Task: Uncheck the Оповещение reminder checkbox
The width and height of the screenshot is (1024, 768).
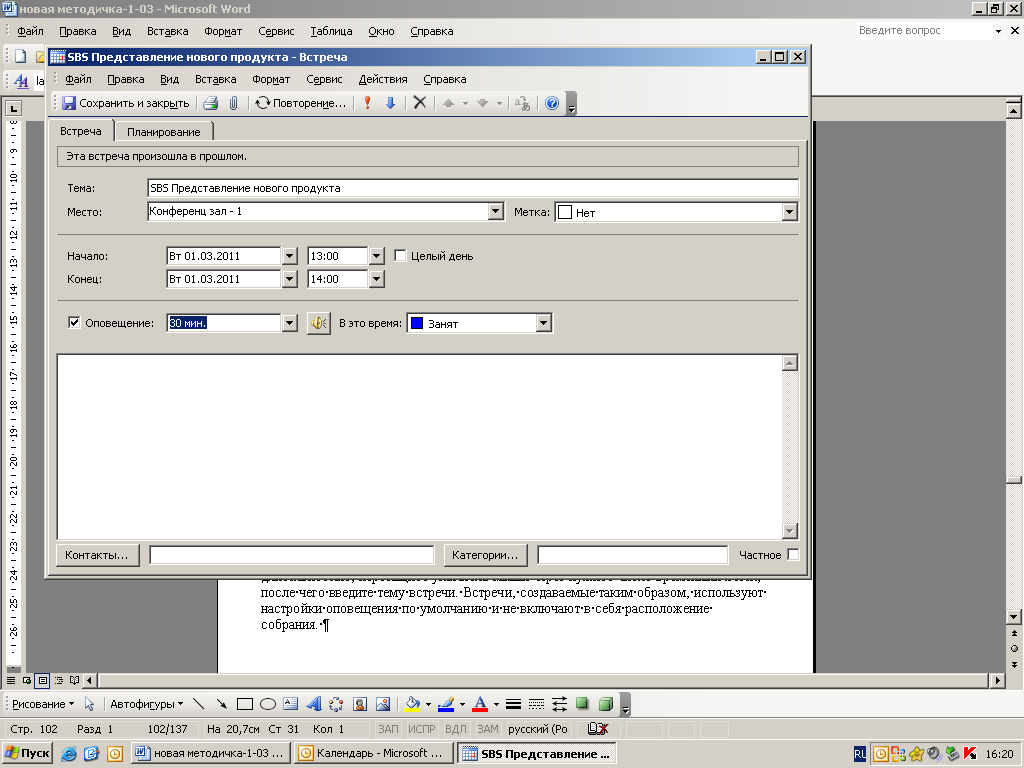Action: coord(74,323)
